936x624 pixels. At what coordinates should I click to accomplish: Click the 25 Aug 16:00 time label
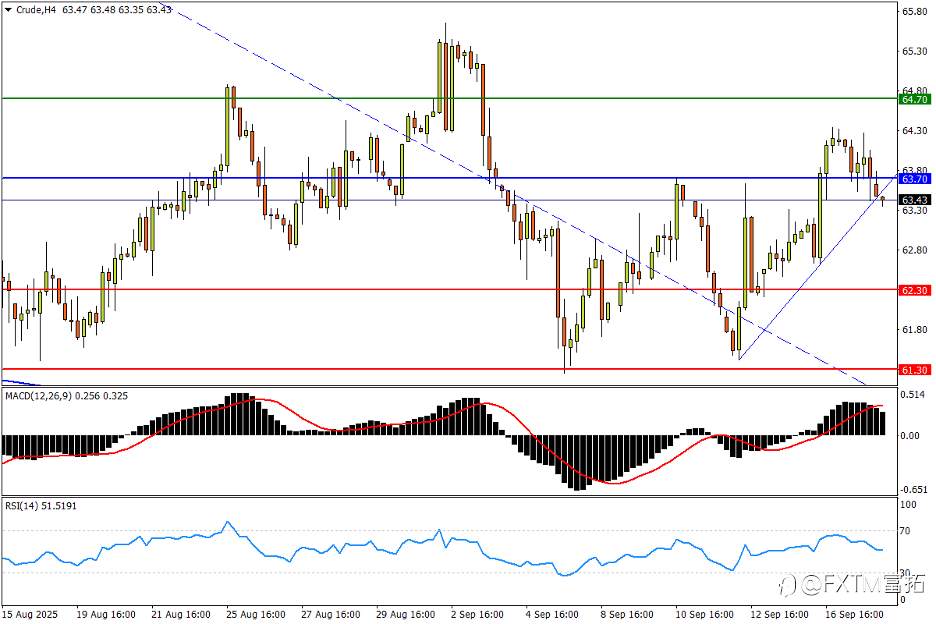click(x=255, y=614)
